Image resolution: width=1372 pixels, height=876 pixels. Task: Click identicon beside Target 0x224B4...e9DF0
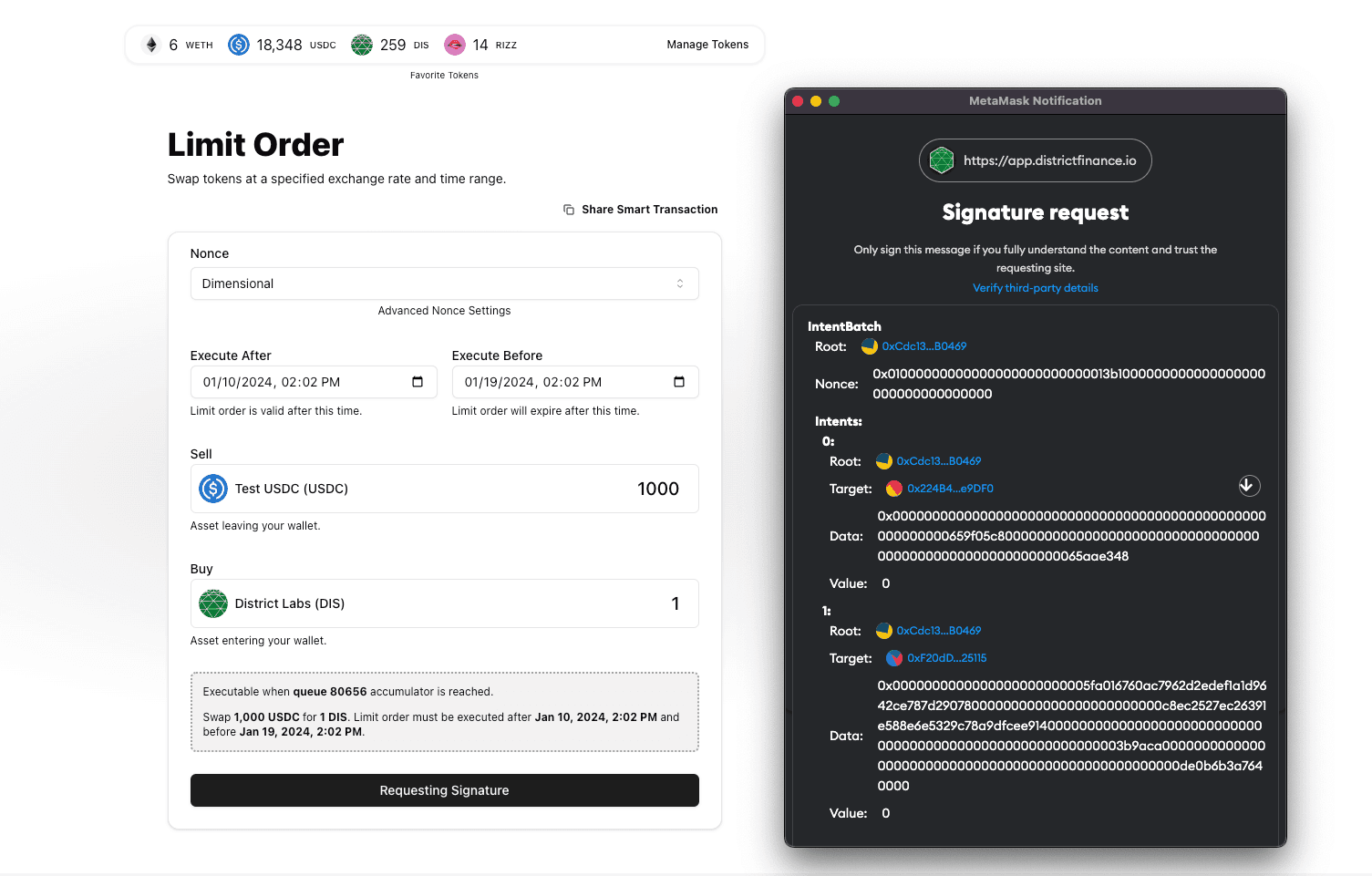tap(894, 489)
